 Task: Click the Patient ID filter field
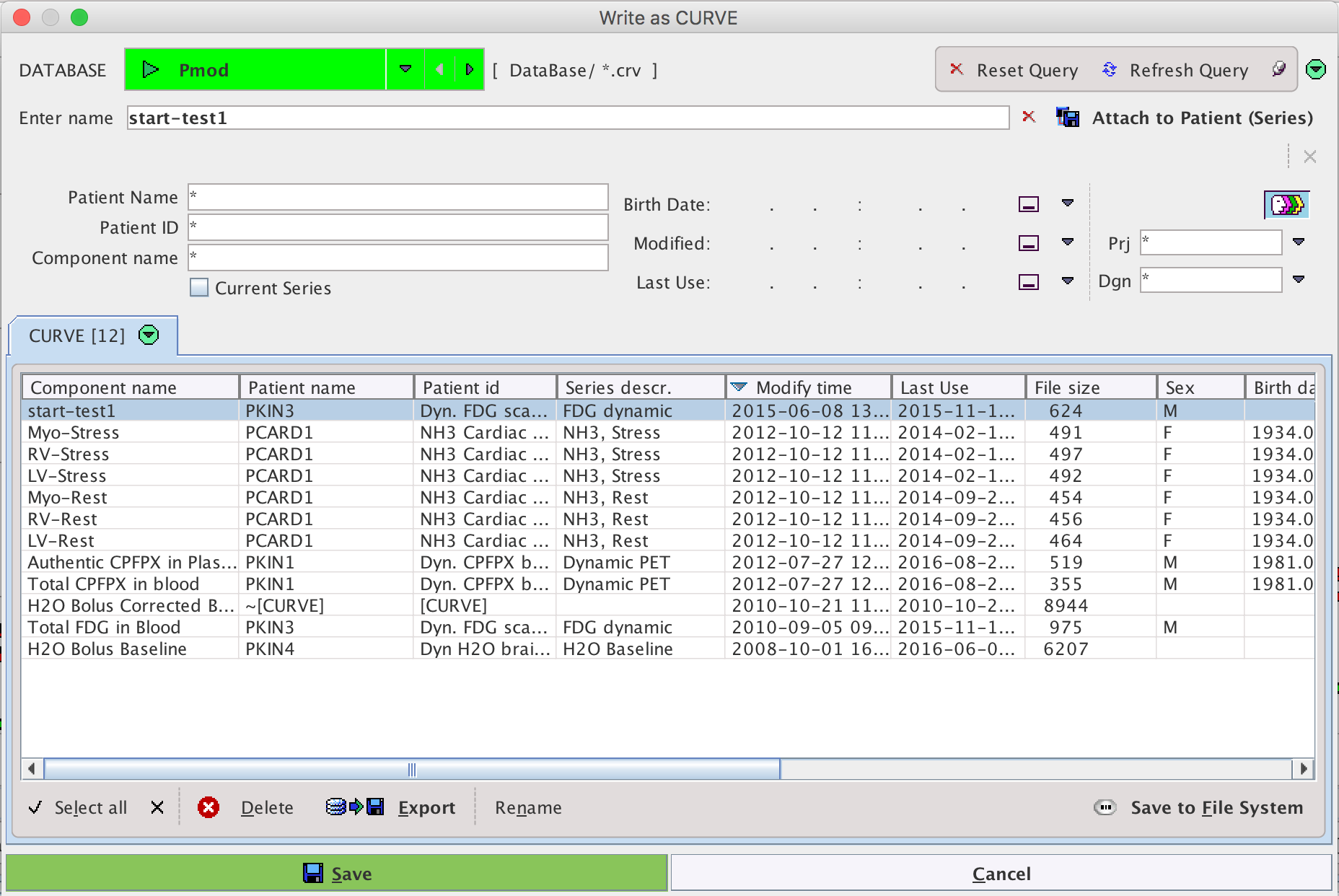[x=398, y=227]
